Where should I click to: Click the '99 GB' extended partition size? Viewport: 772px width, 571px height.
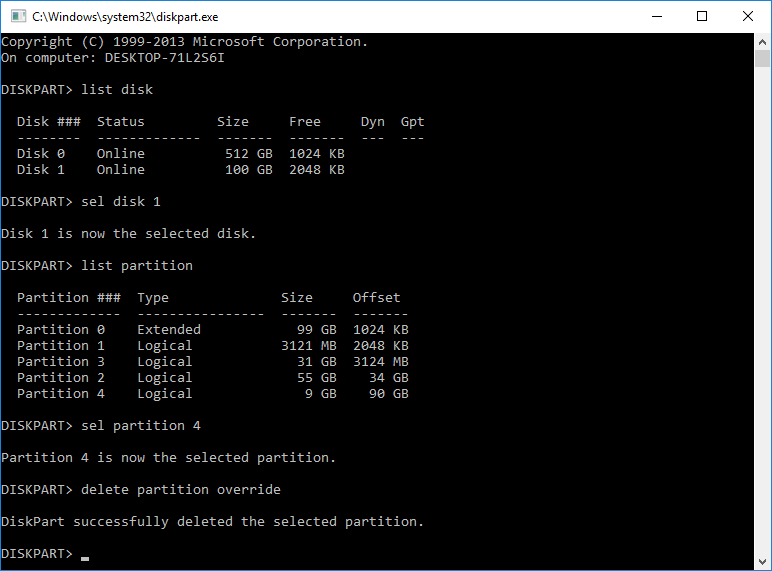coord(317,329)
